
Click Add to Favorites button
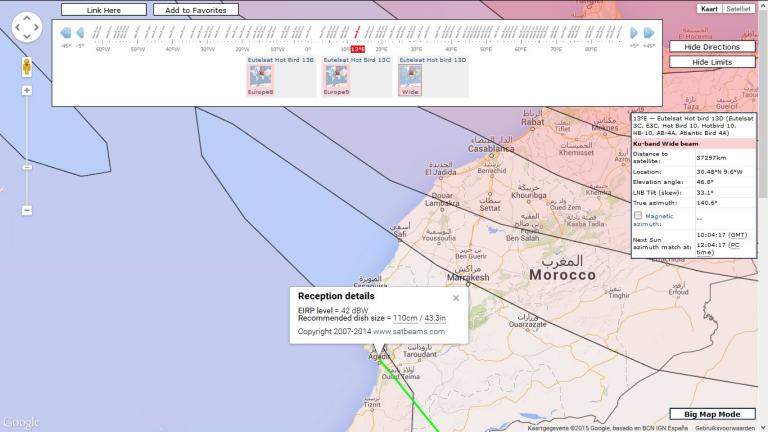pyautogui.click(x=196, y=10)
